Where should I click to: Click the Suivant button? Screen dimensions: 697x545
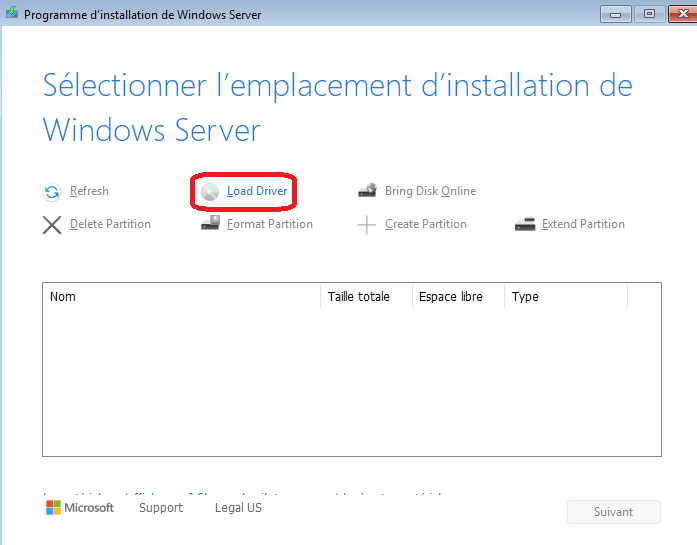pyautogui.click(x=613, y=512)
